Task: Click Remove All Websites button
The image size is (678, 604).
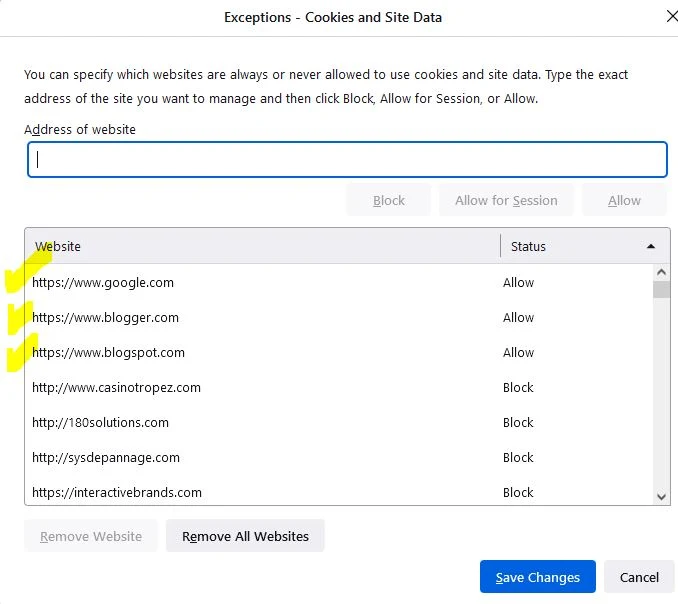Action: click(x=245, y=536)
